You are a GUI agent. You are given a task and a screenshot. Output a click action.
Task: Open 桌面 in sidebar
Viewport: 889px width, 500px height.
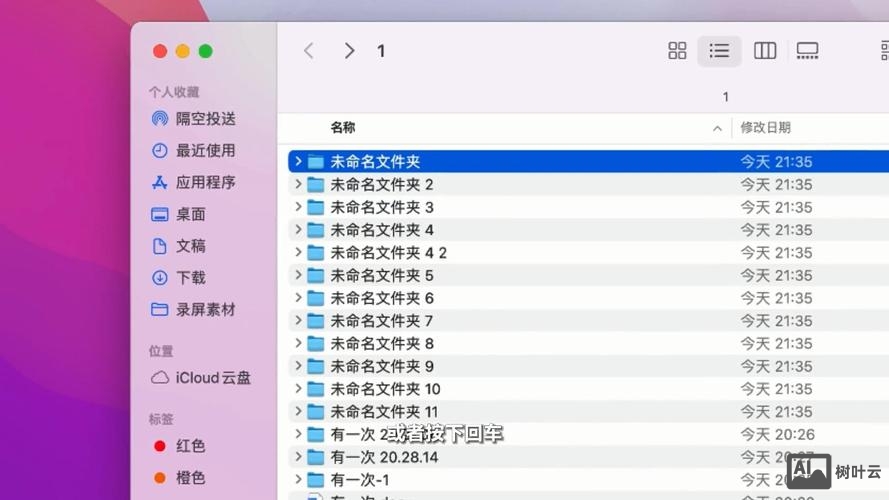pos(178,214)
